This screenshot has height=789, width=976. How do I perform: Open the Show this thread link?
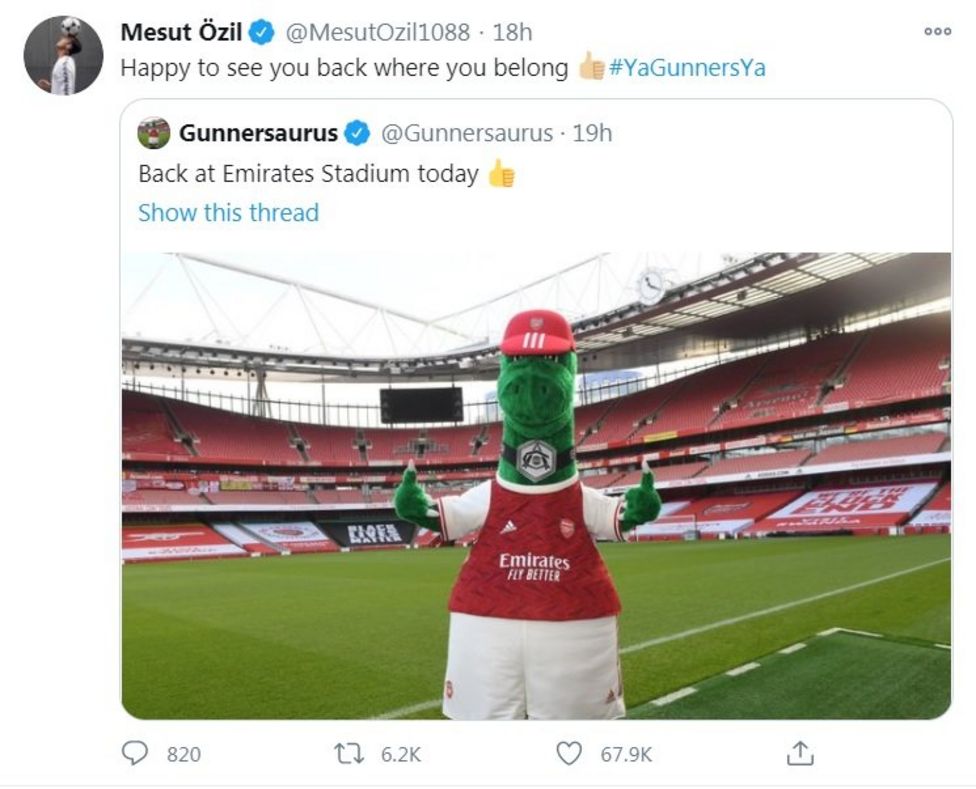[x=228, y=213]
